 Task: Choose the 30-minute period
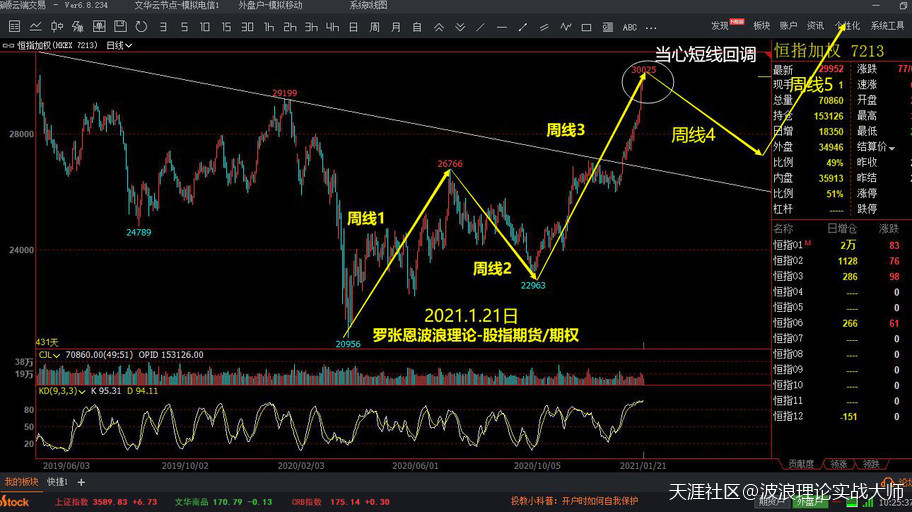247,27
